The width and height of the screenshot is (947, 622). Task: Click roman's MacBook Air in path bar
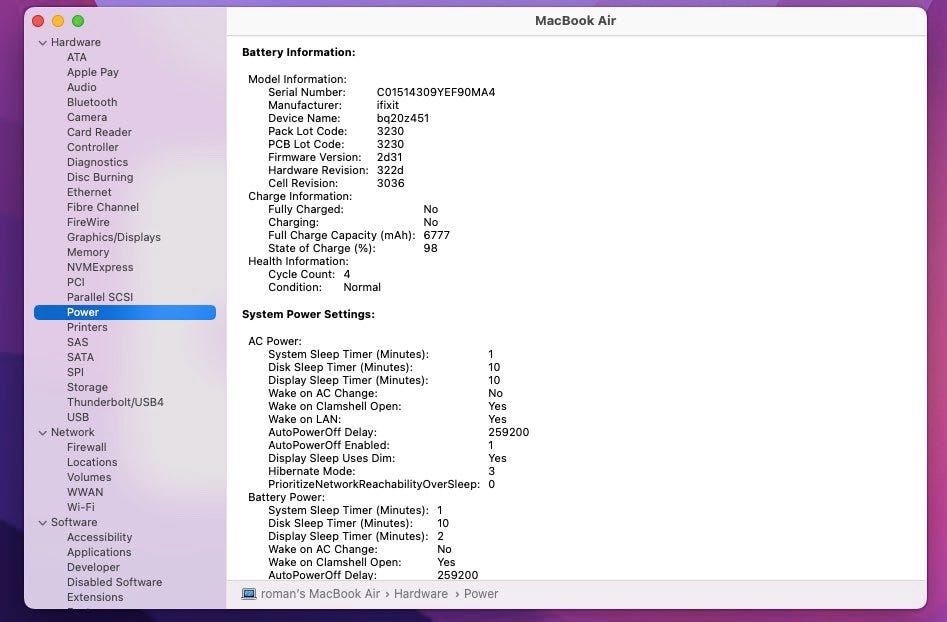[320, 594]
